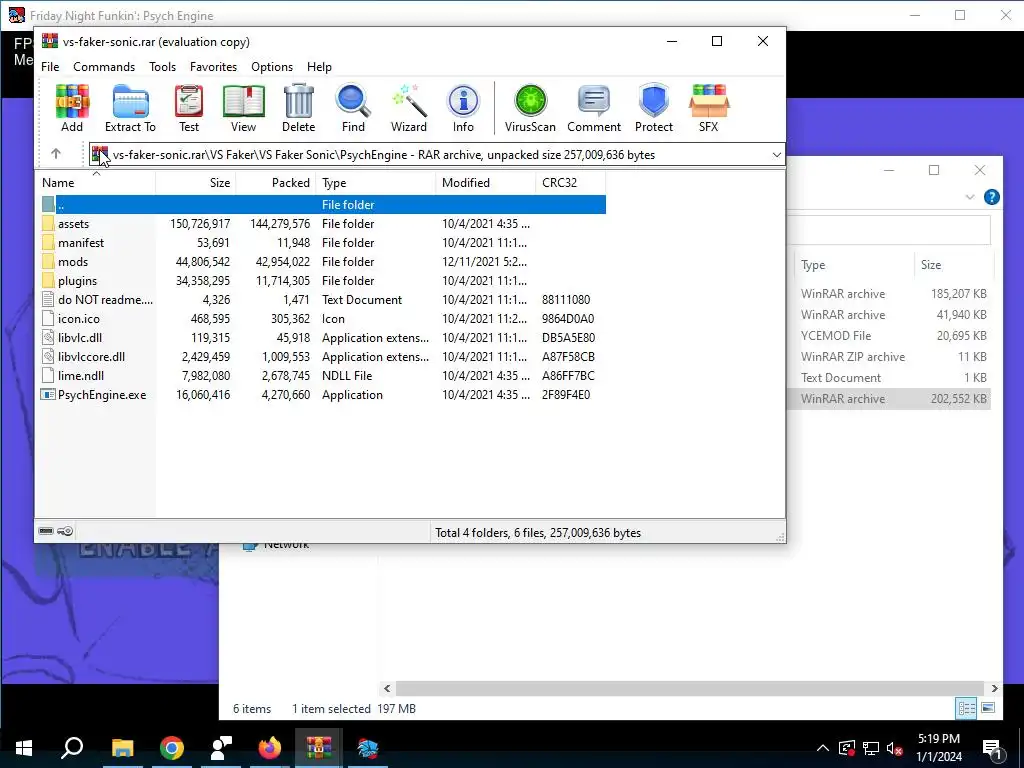Click the key password icon in status bar
1024x768 pixels.
[x=65, y=531]
